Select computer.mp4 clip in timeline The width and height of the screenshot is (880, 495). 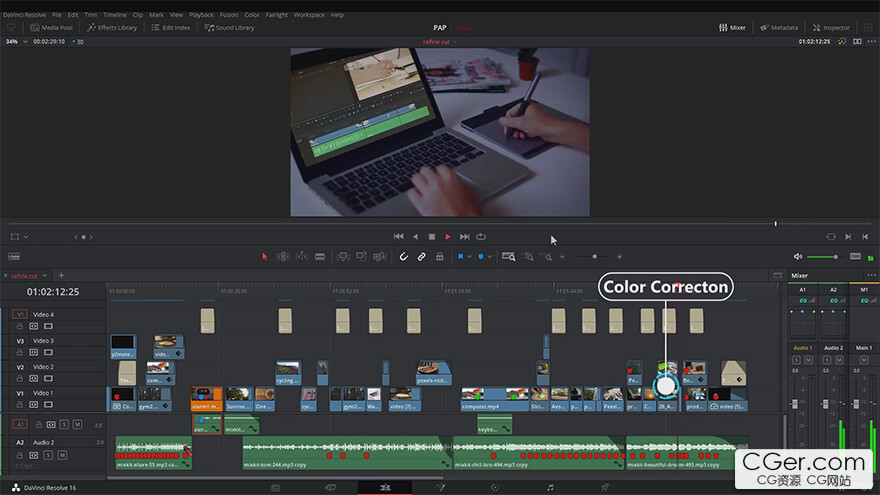coord(494,398)
